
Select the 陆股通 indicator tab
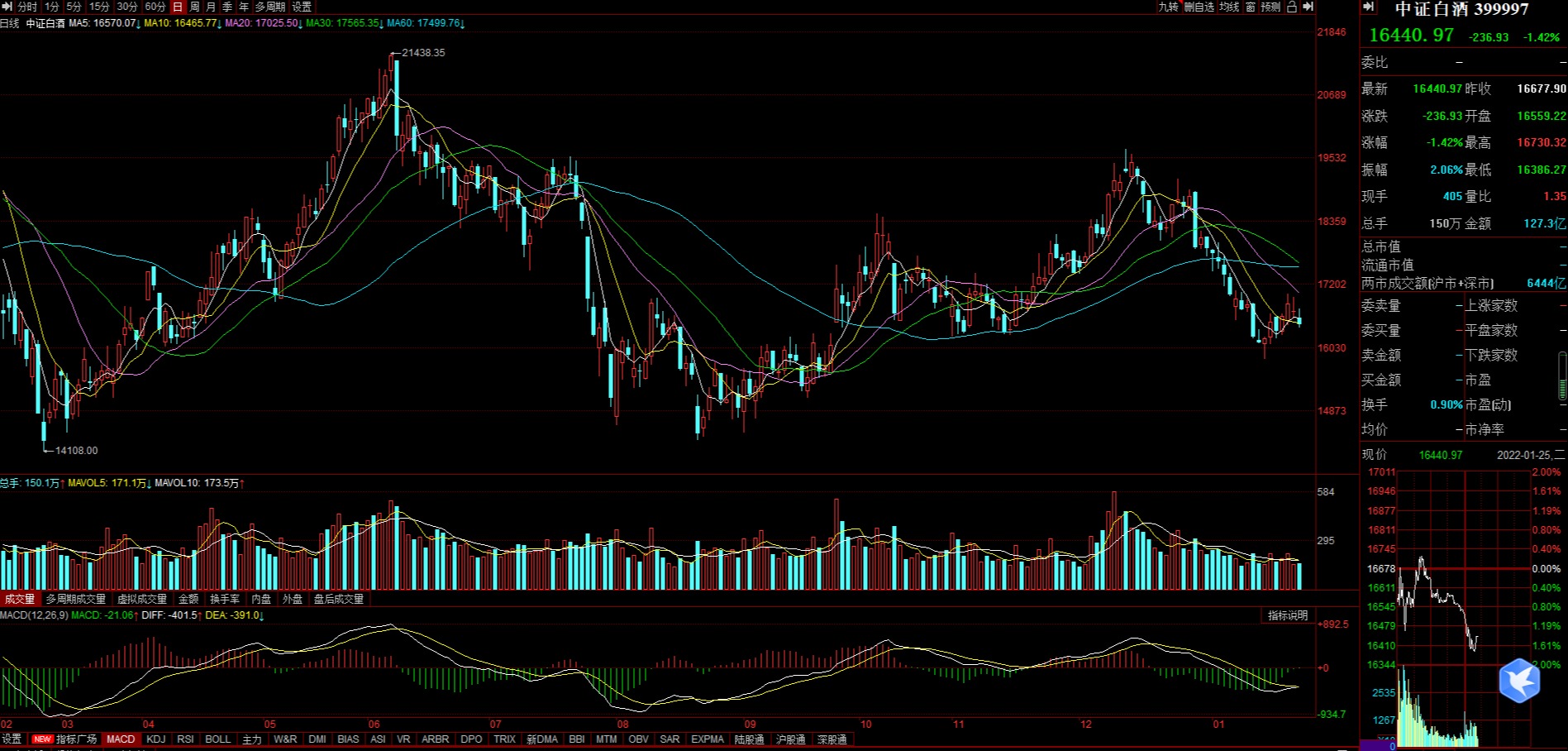pyautogui.click(x=749, y=739)
